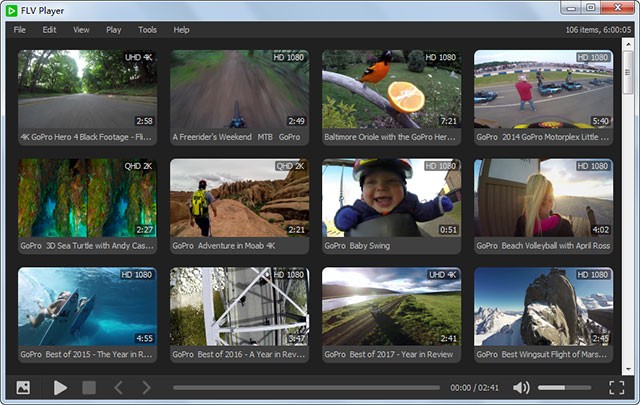Viewport: 640px width, 405px height.
Task: Go to the previous video arrow
Action: pos(117,387)
